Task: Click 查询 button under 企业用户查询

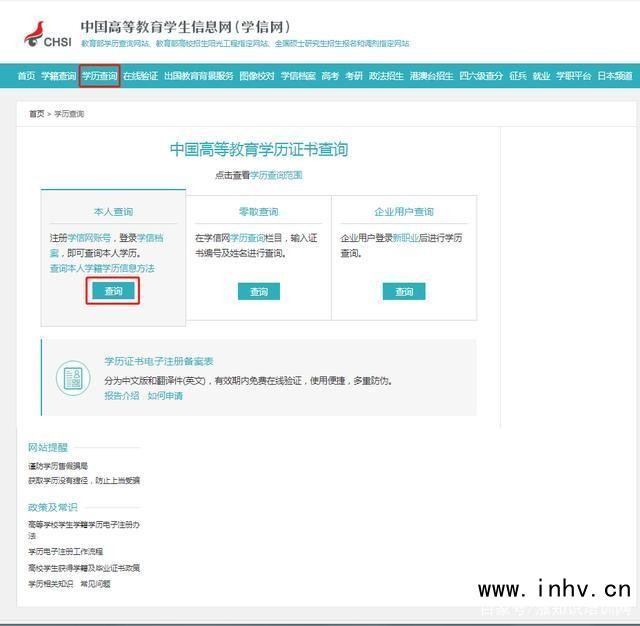Action: click(404, 291)
